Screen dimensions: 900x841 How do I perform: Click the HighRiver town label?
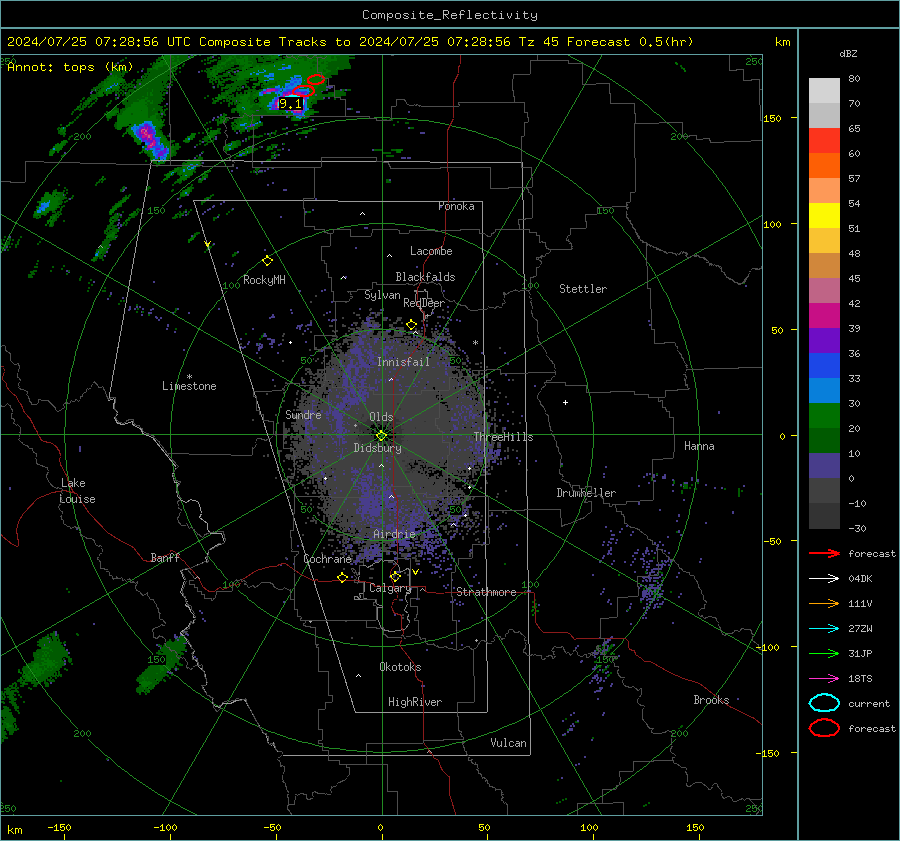[415, 702]
